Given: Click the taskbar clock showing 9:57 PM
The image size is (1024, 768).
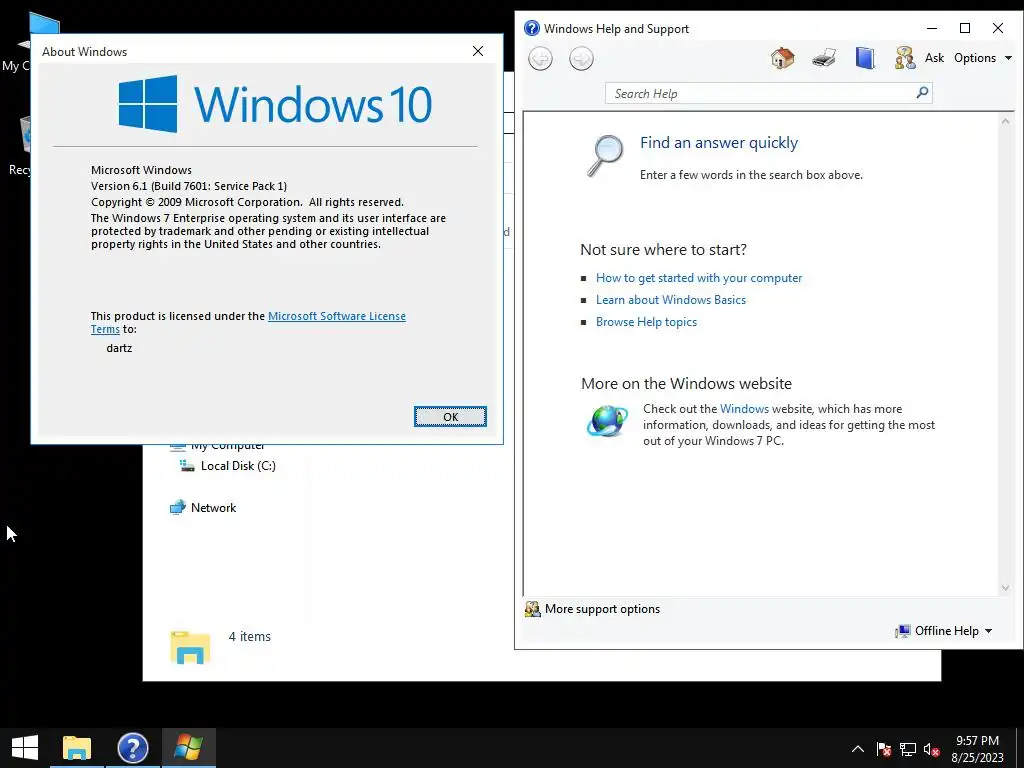Looking at the screenshot, I should pyautogui.click(x=978, y=741).
